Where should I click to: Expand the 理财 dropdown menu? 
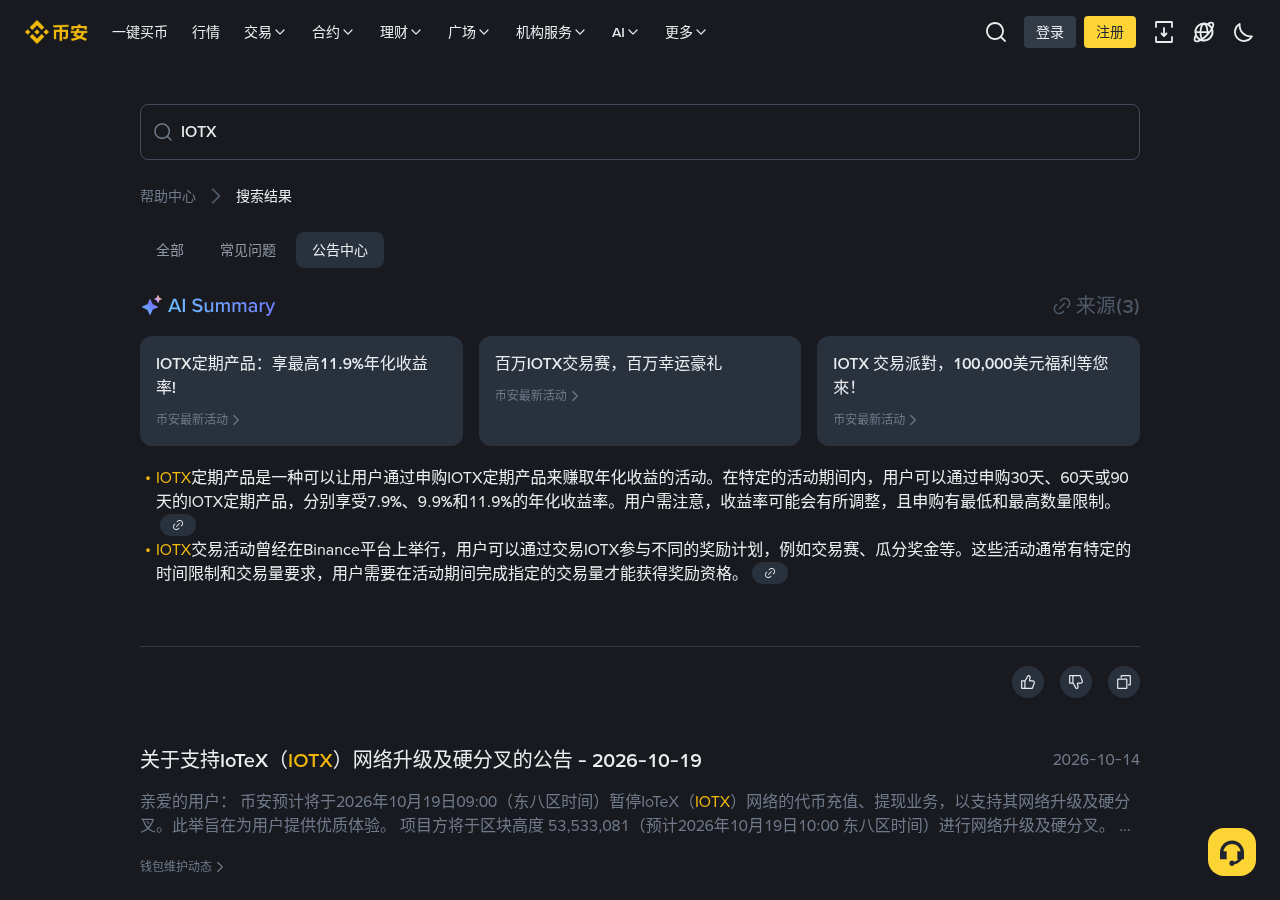401,32
